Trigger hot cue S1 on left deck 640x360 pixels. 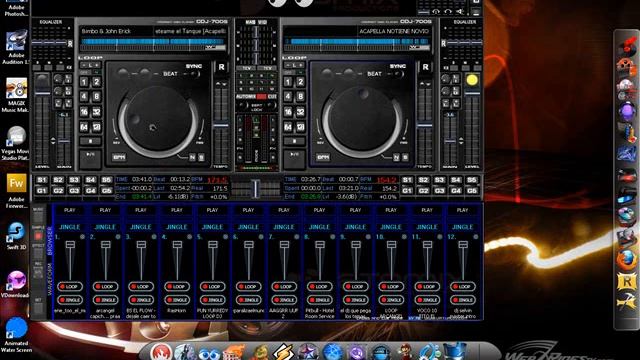tap(42, 180)
